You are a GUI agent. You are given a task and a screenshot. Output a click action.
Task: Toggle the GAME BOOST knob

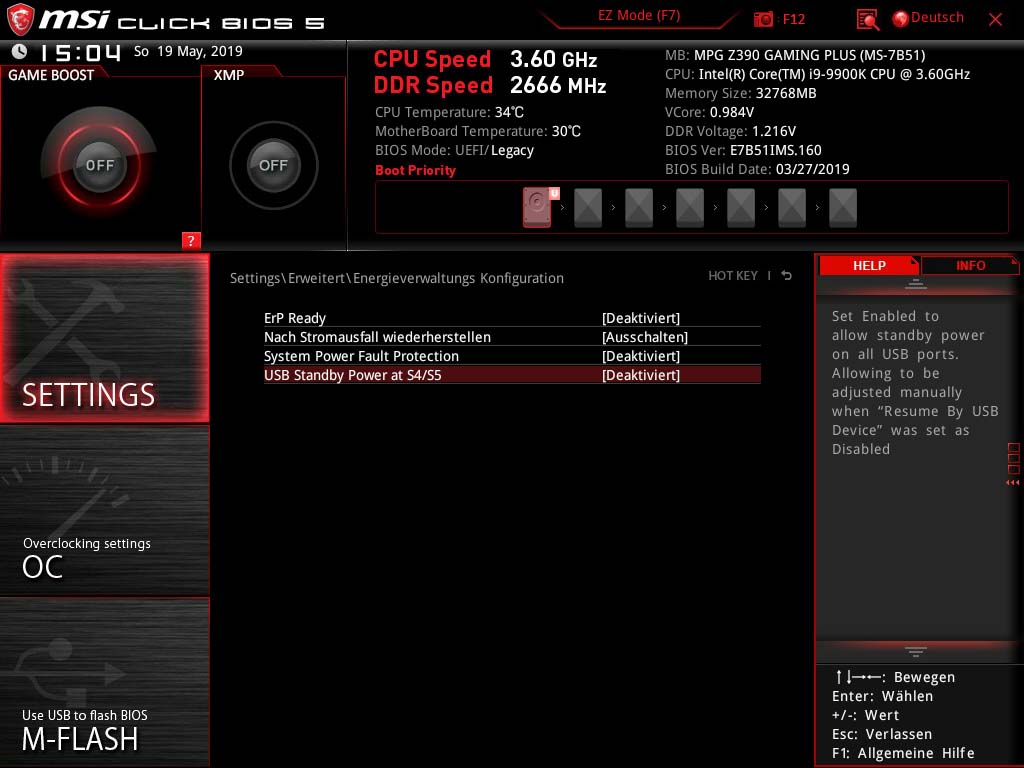pyautogui.click(x=99, y=165)
